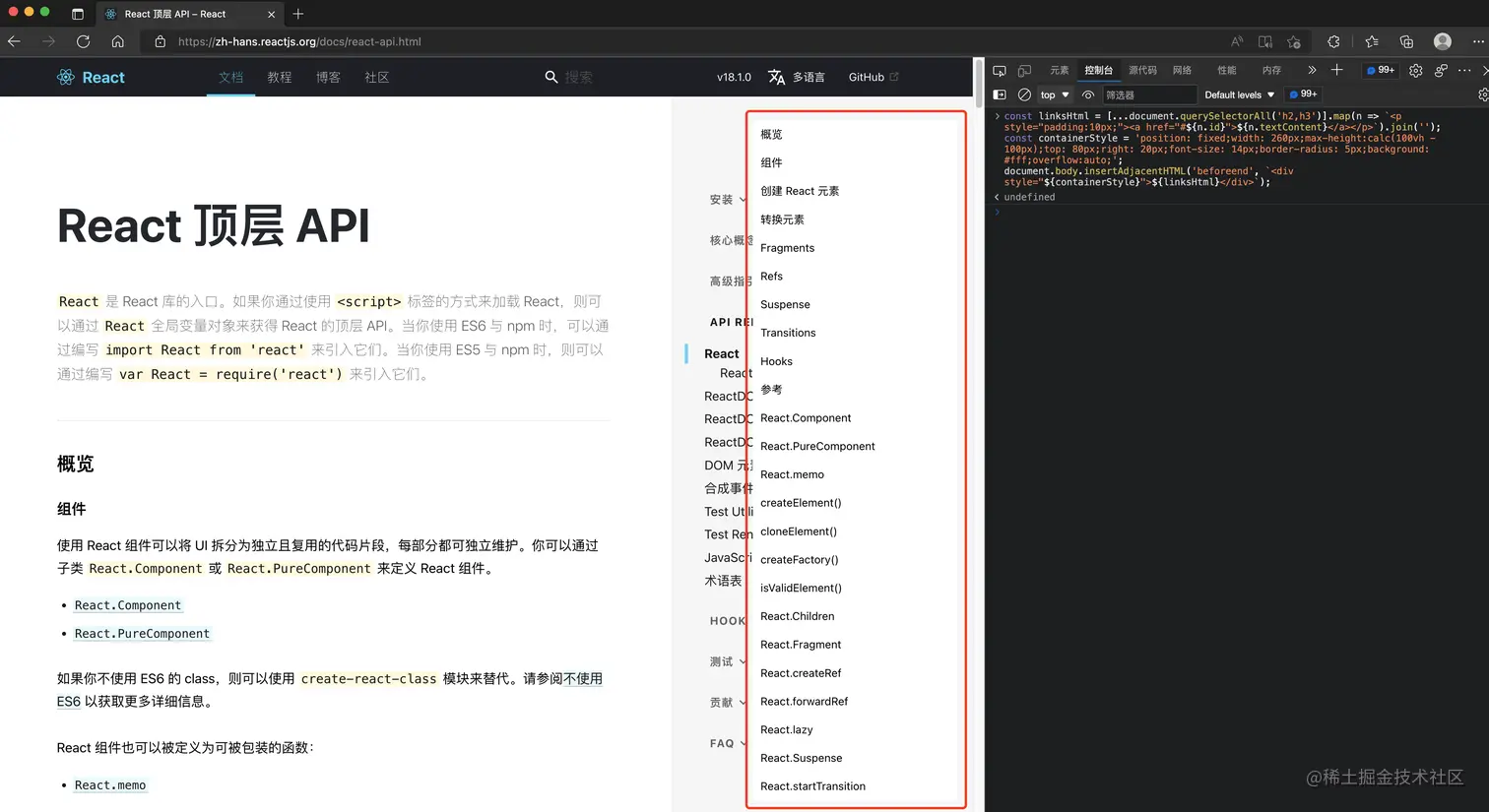The image size is (1489, 812).
Task: Open the GitHub link in the header
Action: pyautogui.click(x=874, y=77)
